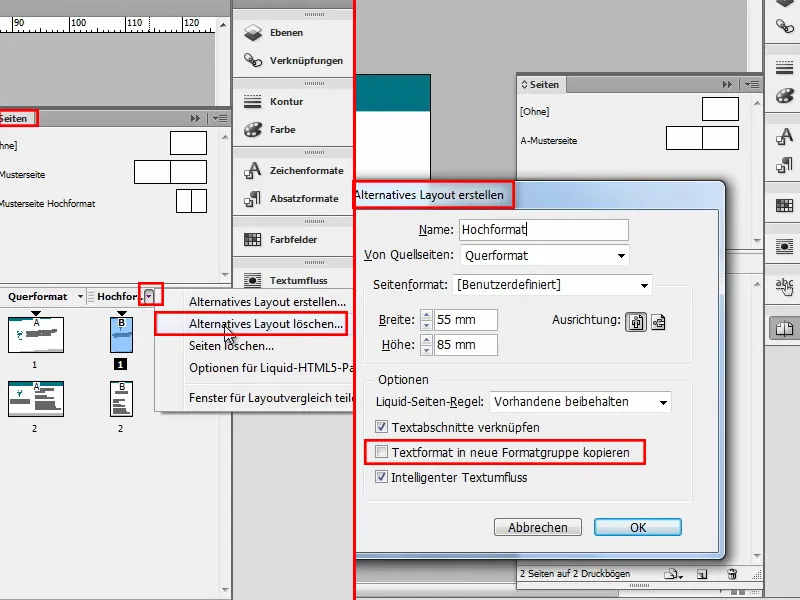Select Hochformat page 2 thumbnail
This screenshot has width=800, height=600.
121,399
